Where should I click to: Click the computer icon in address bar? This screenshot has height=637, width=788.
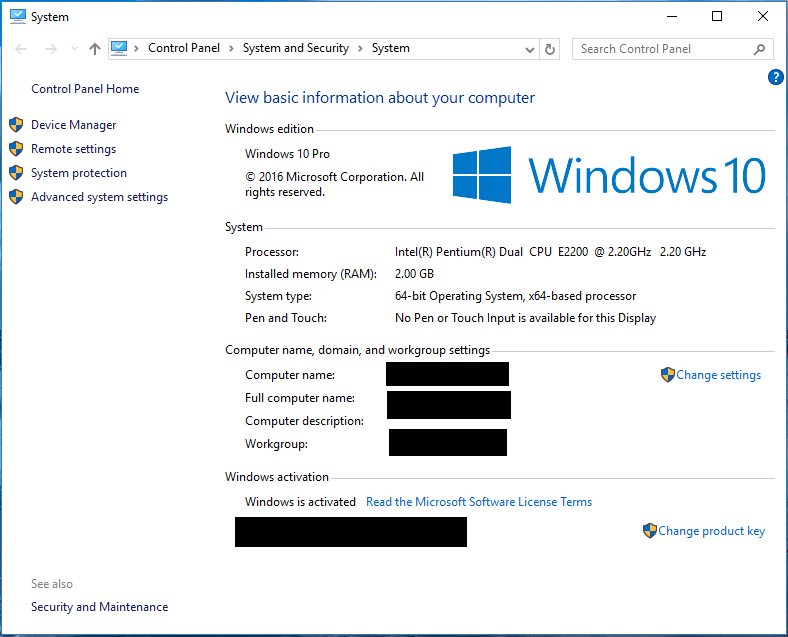119,48
